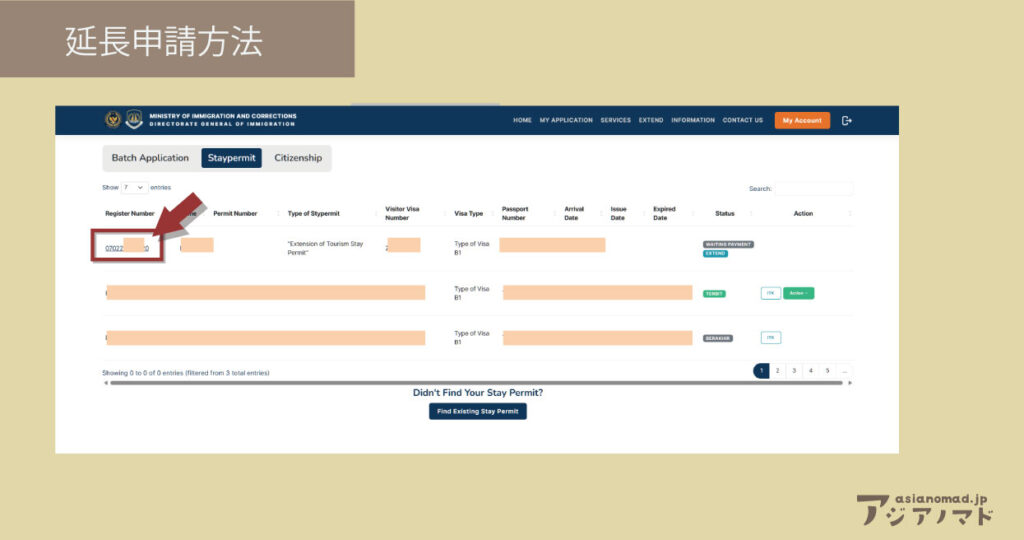Select the Citizenship tab
Screen dimensions: 1024x540
click(x=298, y=158)
